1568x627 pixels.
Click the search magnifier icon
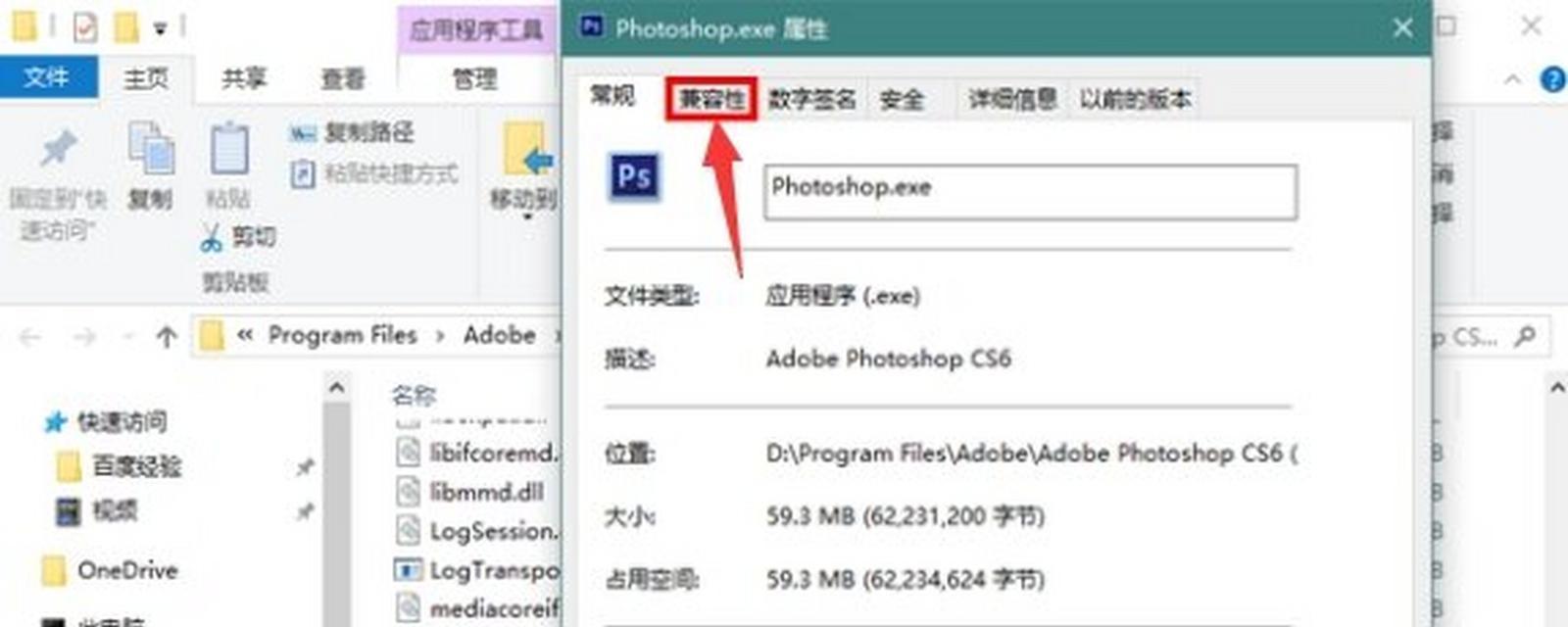[1525, 337]
